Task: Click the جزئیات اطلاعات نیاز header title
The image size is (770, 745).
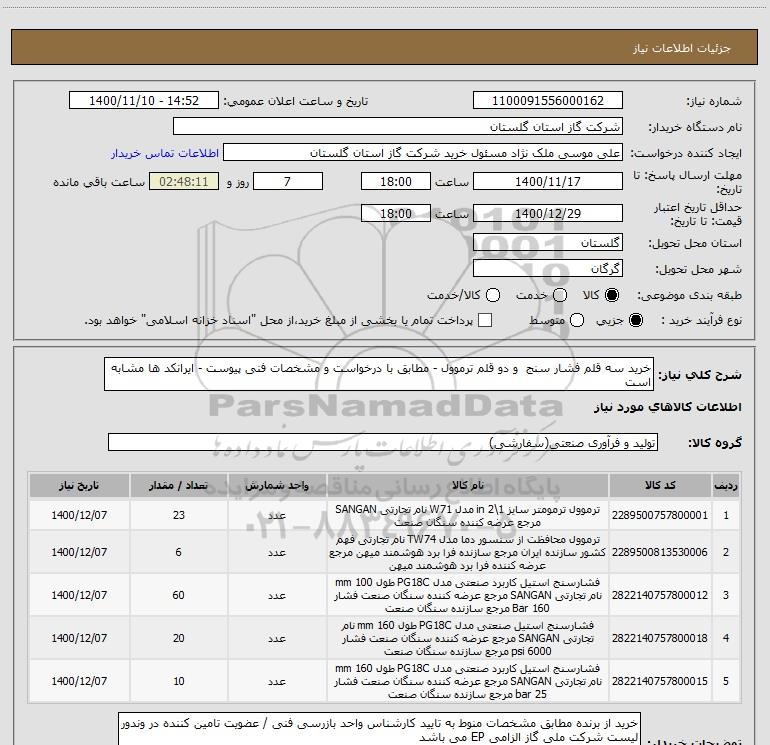Action: [682, 48]
